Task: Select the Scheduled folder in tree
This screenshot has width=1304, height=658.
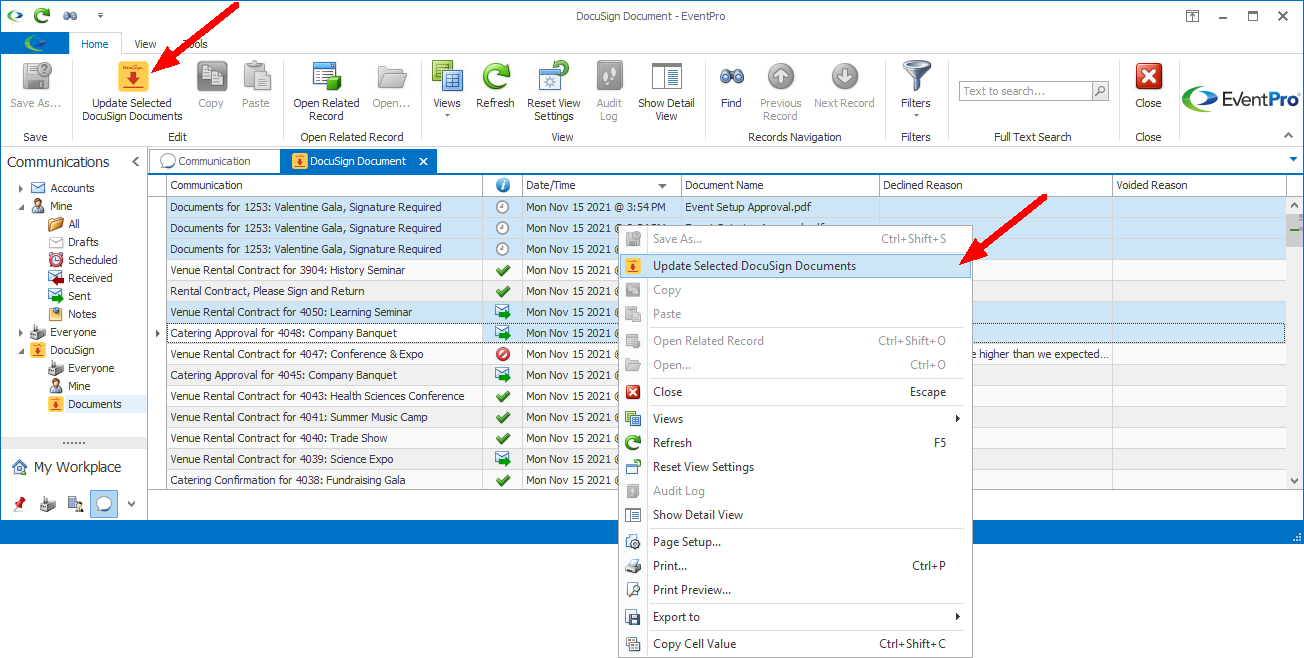Action: (x=92, y=260)
